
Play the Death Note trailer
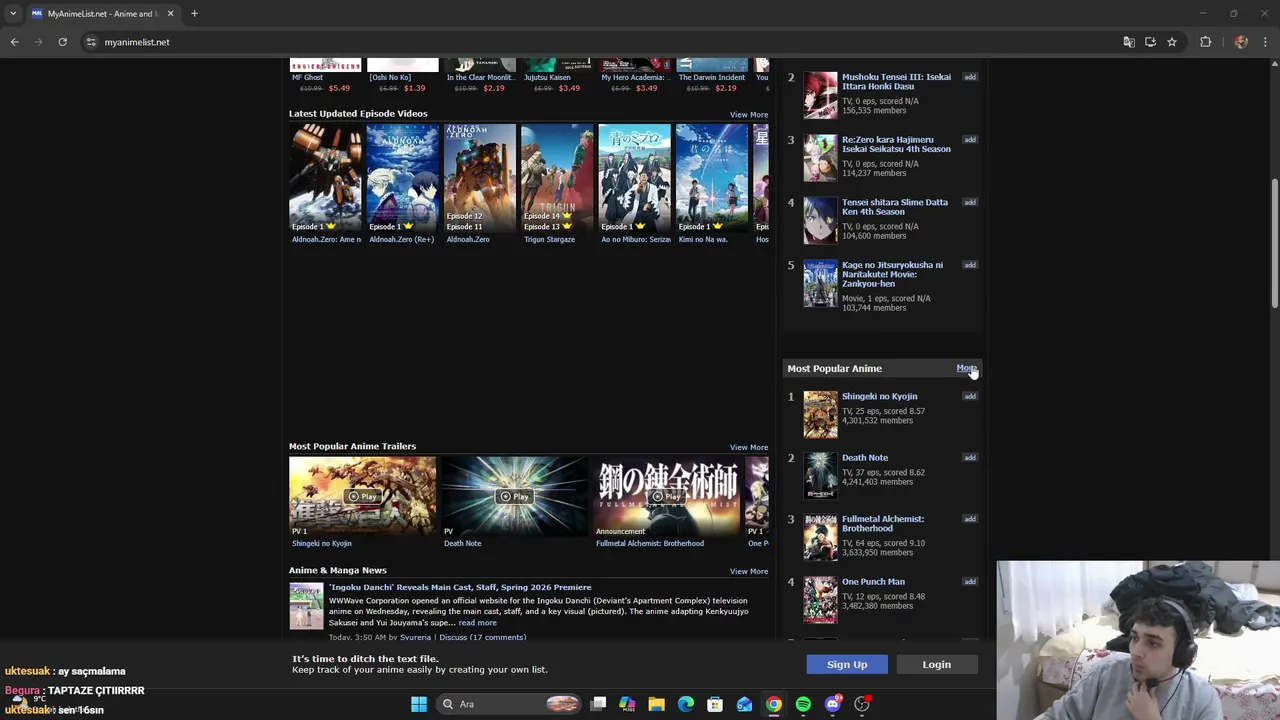coord(514,496)
